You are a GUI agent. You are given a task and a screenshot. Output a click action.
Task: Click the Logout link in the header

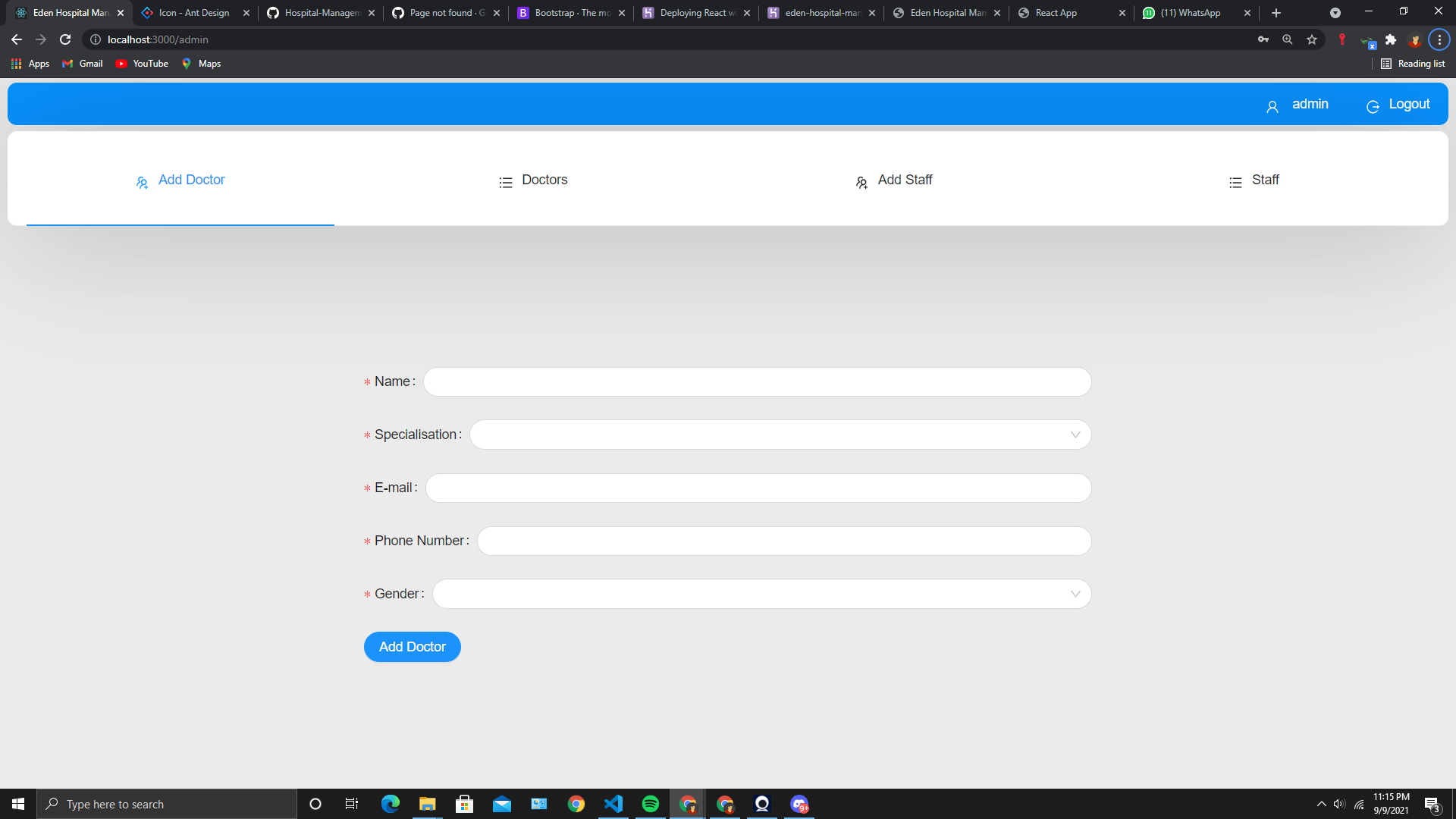pyautogui.click(x=1408, y=104)
